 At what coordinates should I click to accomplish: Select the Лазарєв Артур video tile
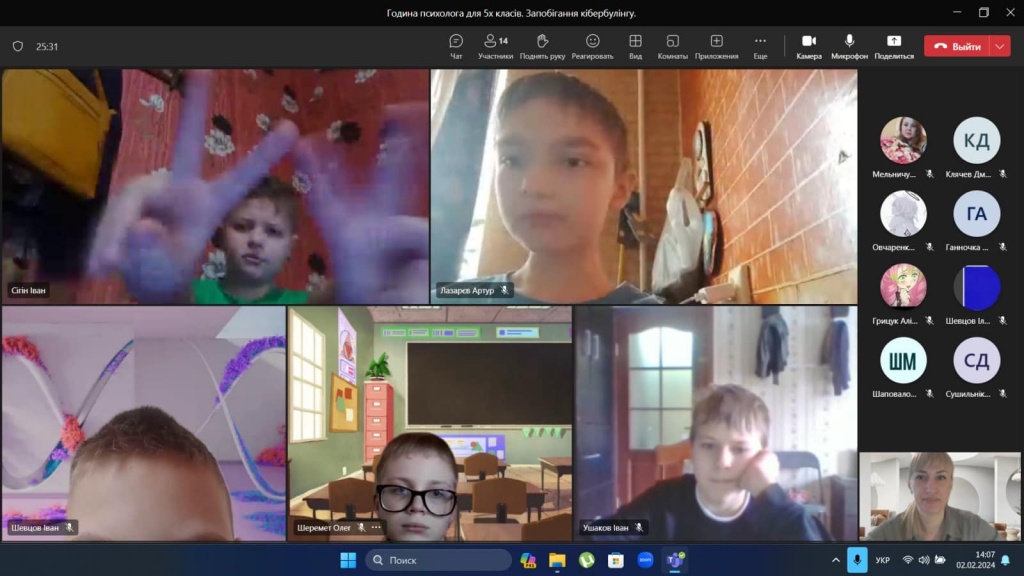pos(643,186)
